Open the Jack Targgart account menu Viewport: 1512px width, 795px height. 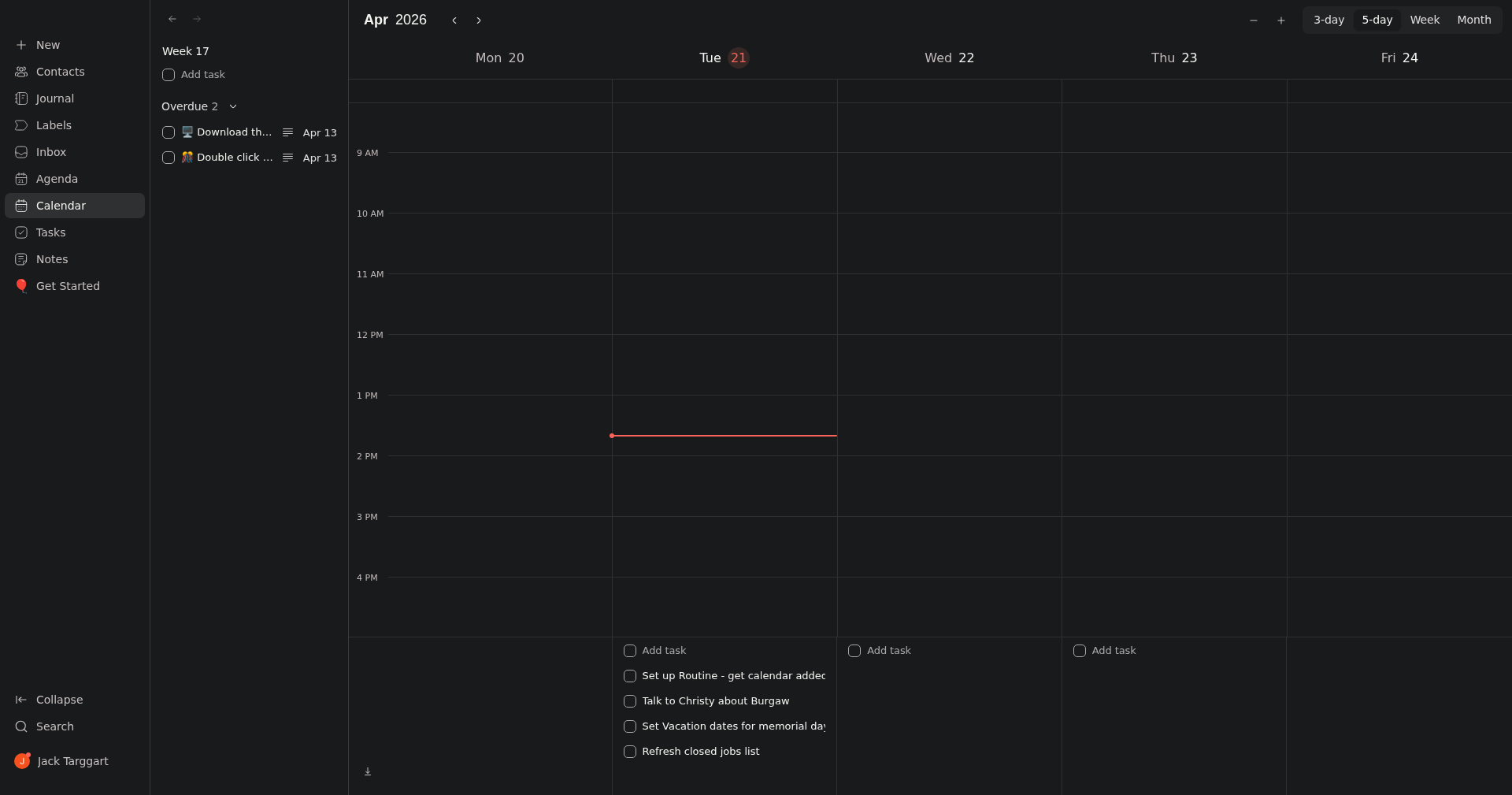72,761
